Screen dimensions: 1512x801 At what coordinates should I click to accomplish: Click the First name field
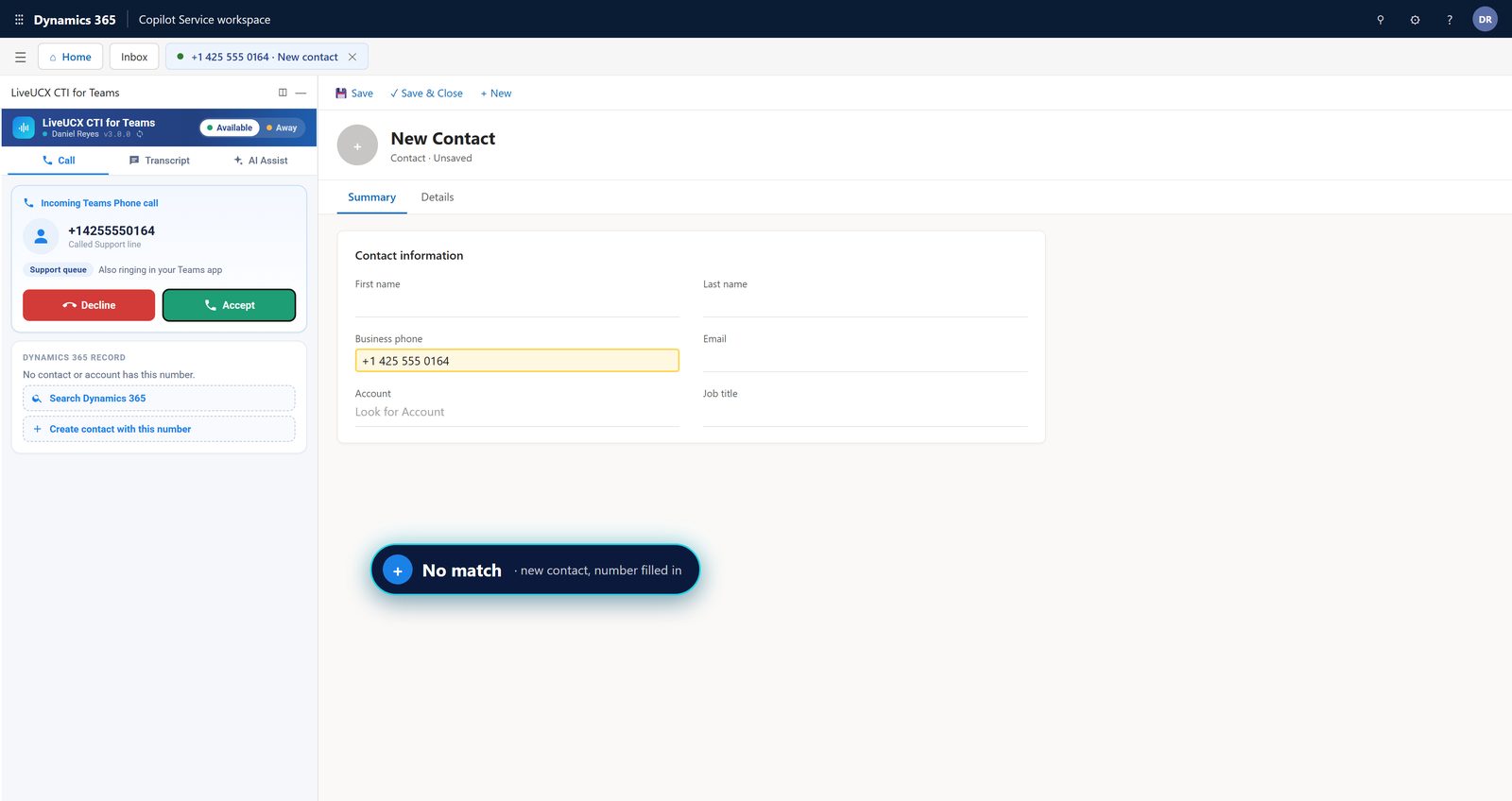[517, 306]
